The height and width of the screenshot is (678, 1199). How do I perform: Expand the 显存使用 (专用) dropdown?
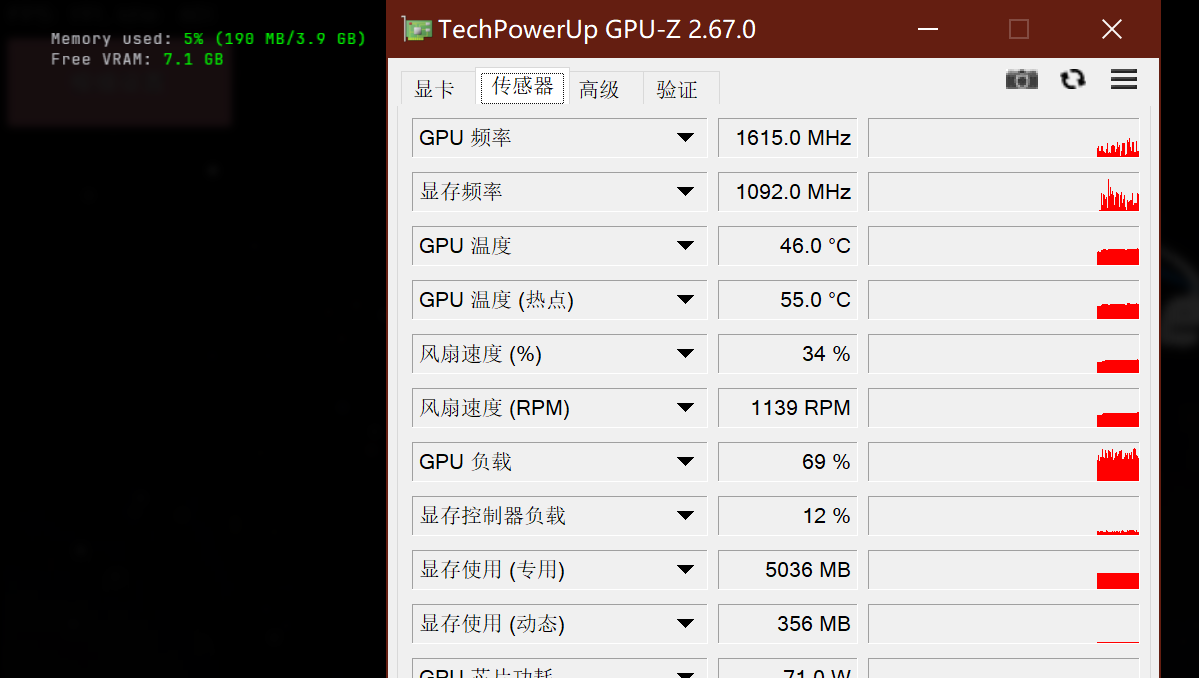pos(685,569)
